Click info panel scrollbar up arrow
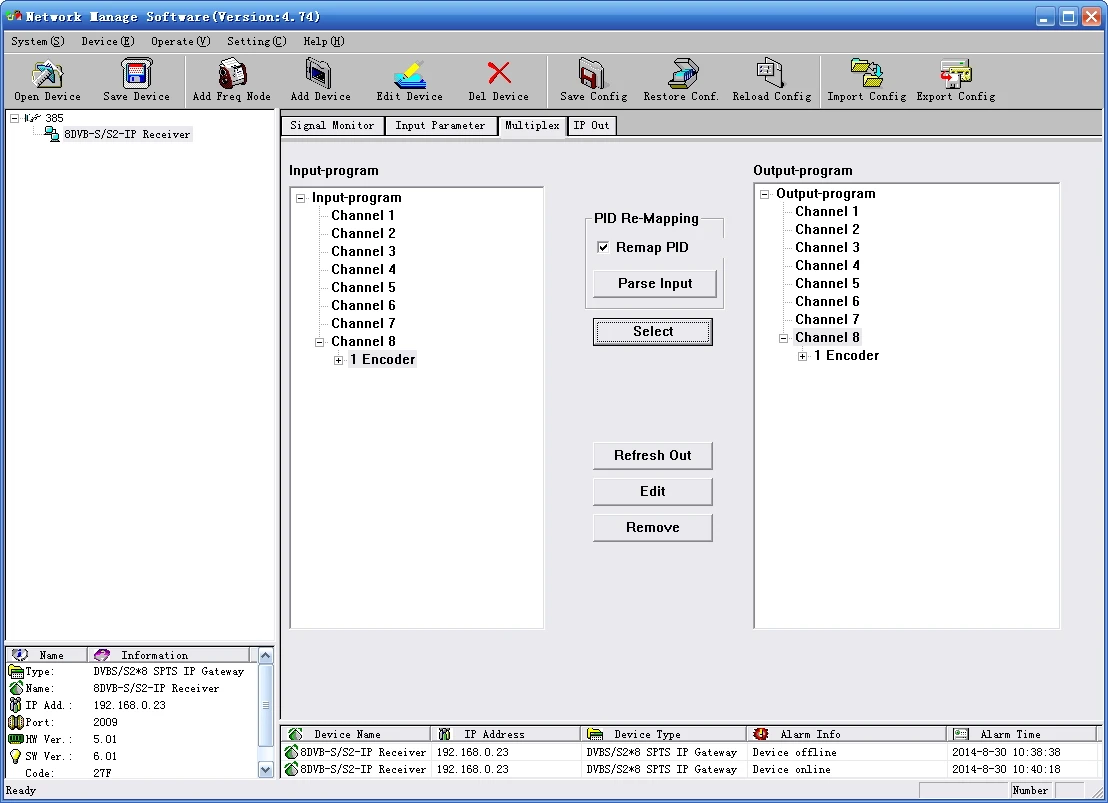The width and height of the screenshot is (1108, 803). (x=266, y=655)
